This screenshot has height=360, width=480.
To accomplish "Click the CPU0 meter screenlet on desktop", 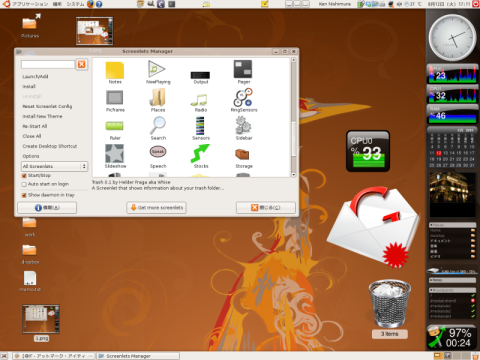I will tap(368, 151).
